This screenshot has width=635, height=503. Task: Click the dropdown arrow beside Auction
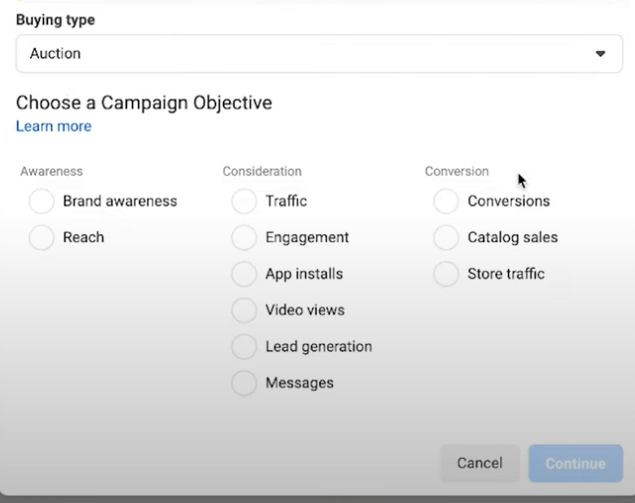pyautogui.click(x=600, y=53)
